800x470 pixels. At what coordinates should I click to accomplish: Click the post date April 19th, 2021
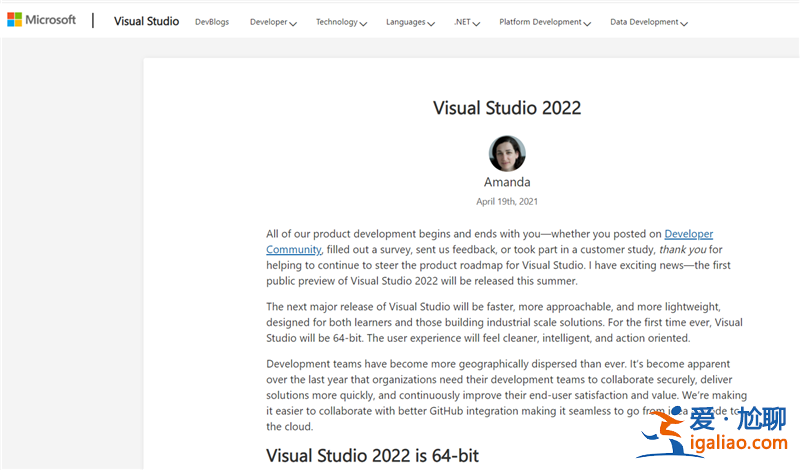[507, 202]
